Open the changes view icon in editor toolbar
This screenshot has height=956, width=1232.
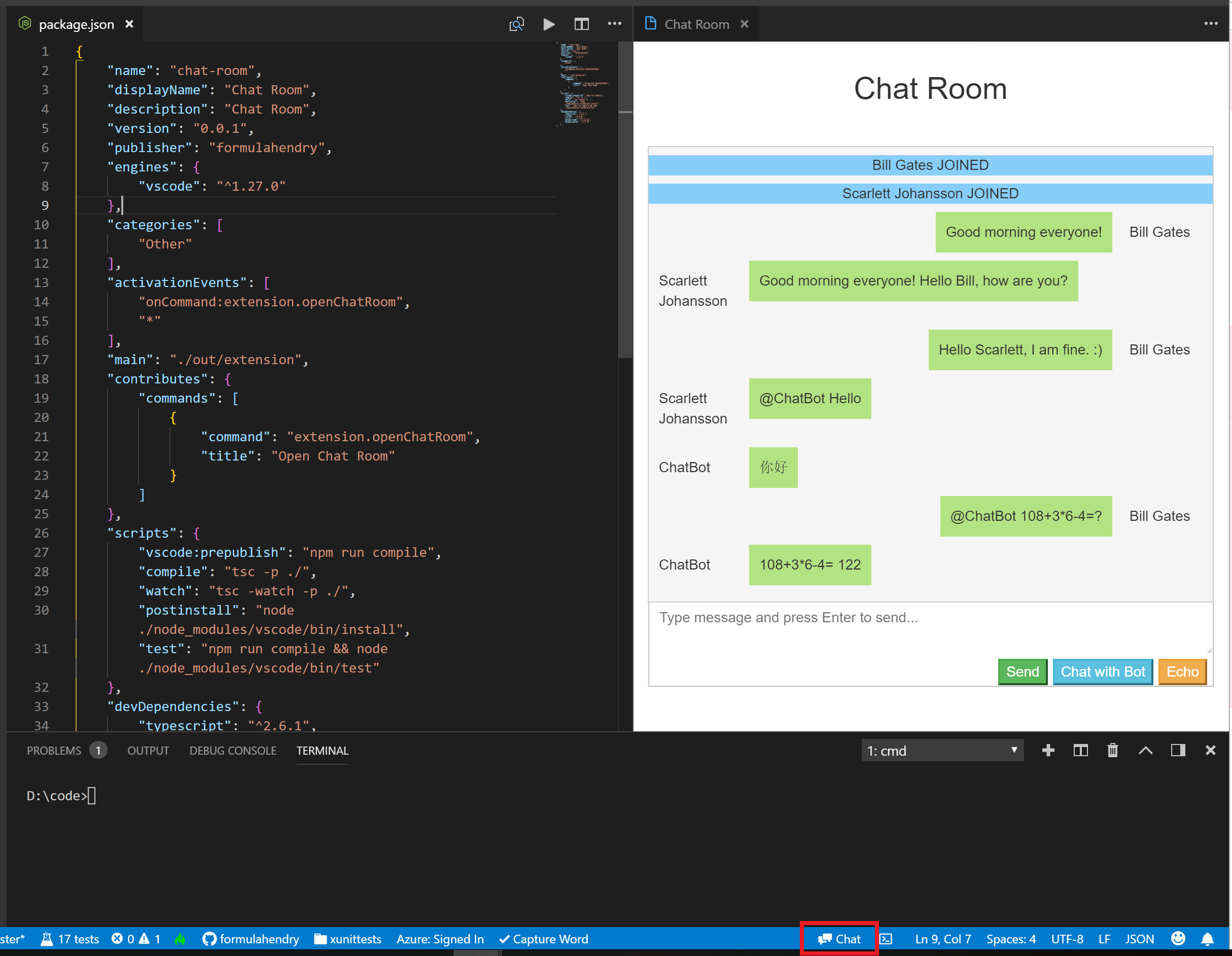click(x=516, y=24)
